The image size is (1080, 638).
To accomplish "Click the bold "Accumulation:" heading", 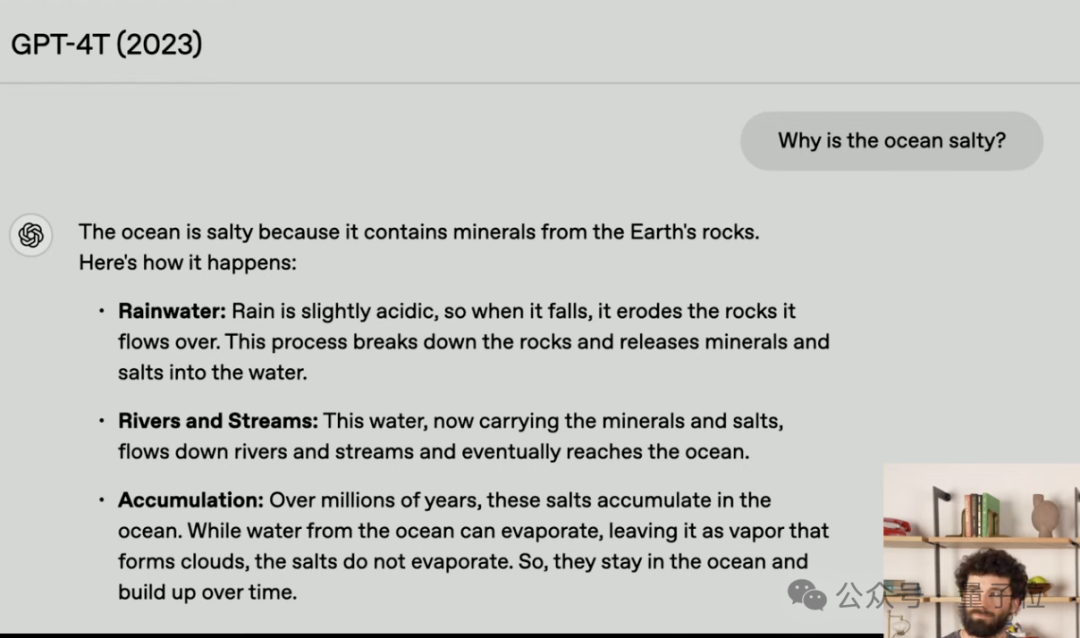I will [190, 500].
